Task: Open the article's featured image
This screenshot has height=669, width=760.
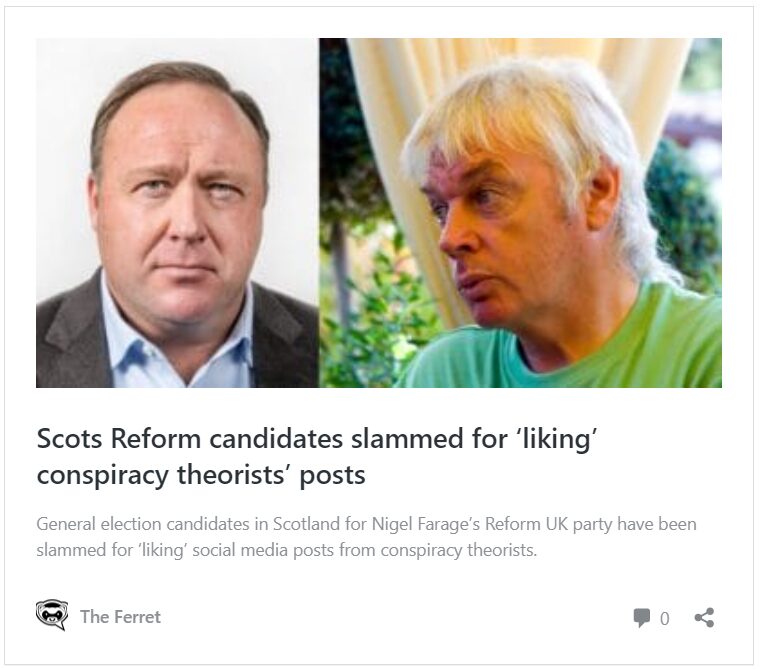Action: tap(378, 212)
